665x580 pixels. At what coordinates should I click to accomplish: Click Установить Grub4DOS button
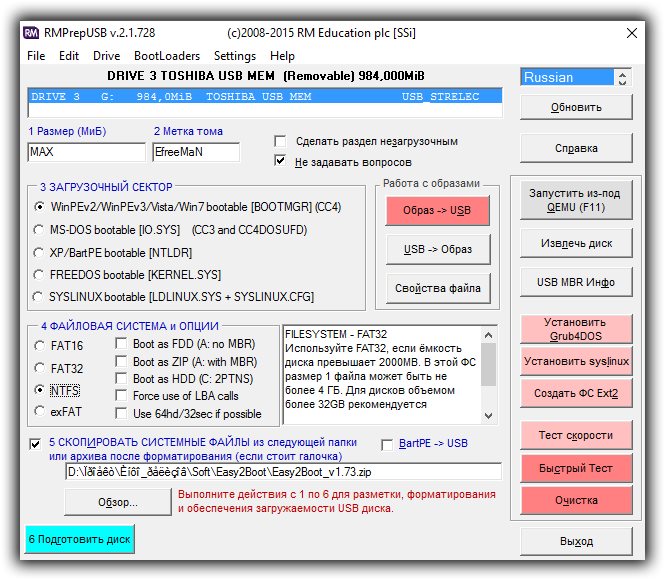coord(576,329)
